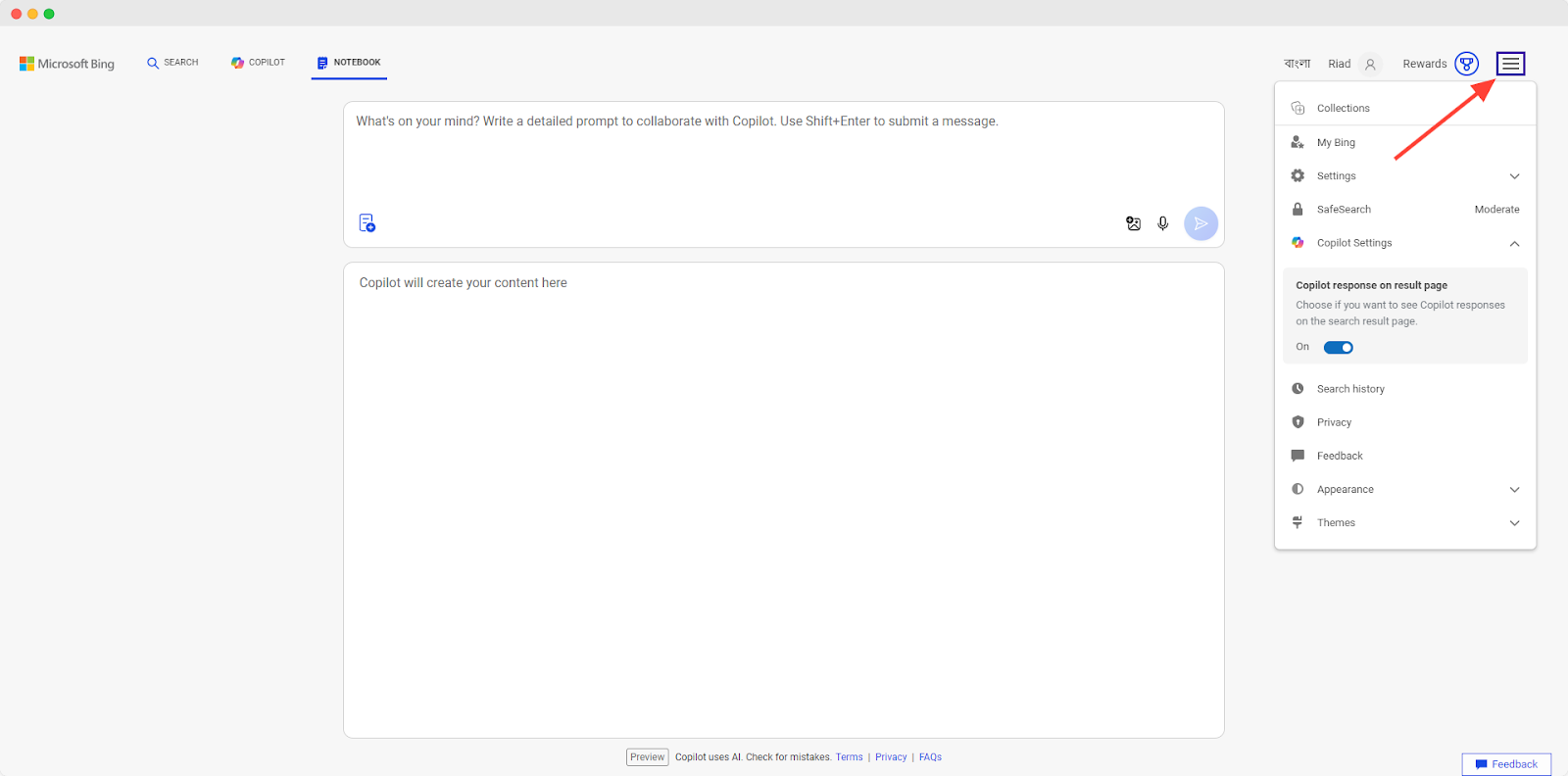The width and height of the screenshot is (1568, 776).
Task: Change SafeSearch Moderate setting
Action: point(1497,210)
